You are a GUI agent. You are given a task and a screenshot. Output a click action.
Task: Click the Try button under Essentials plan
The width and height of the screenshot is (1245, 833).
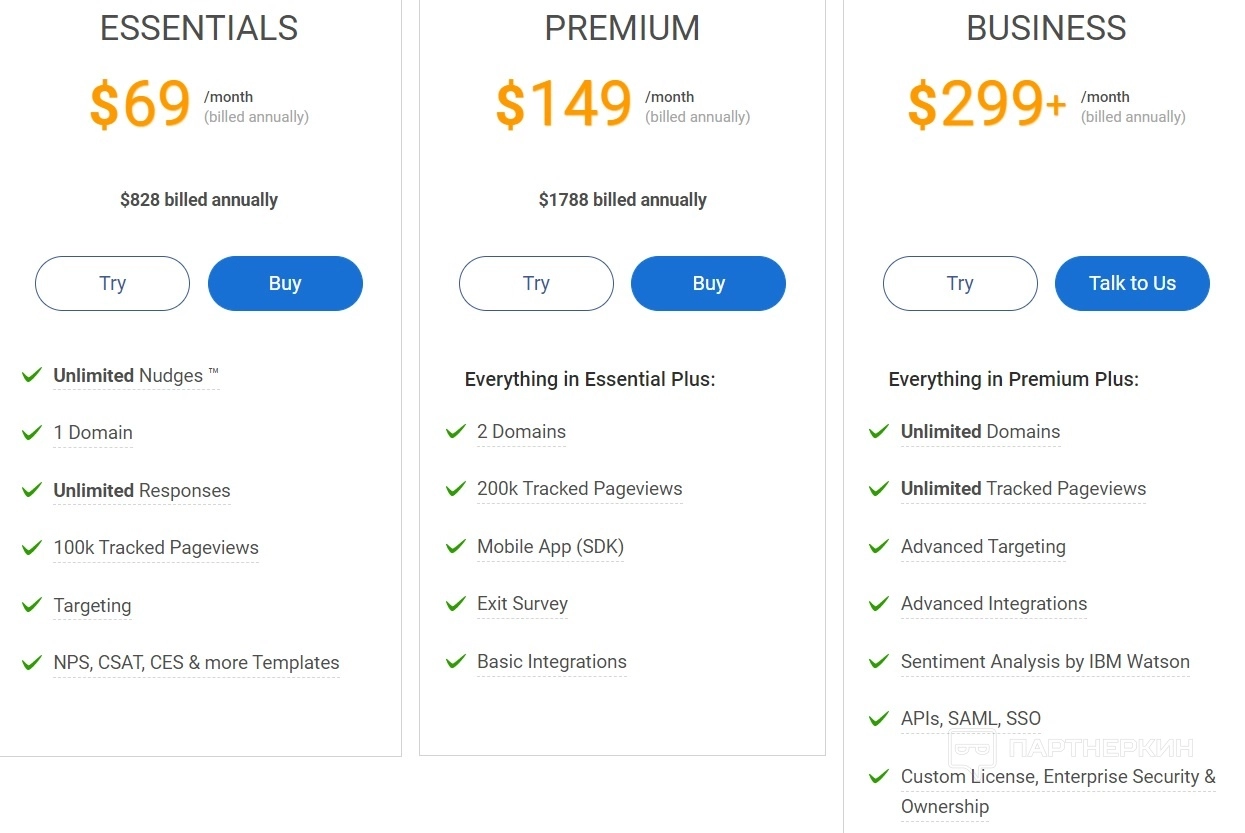click(x=112, y=284)
